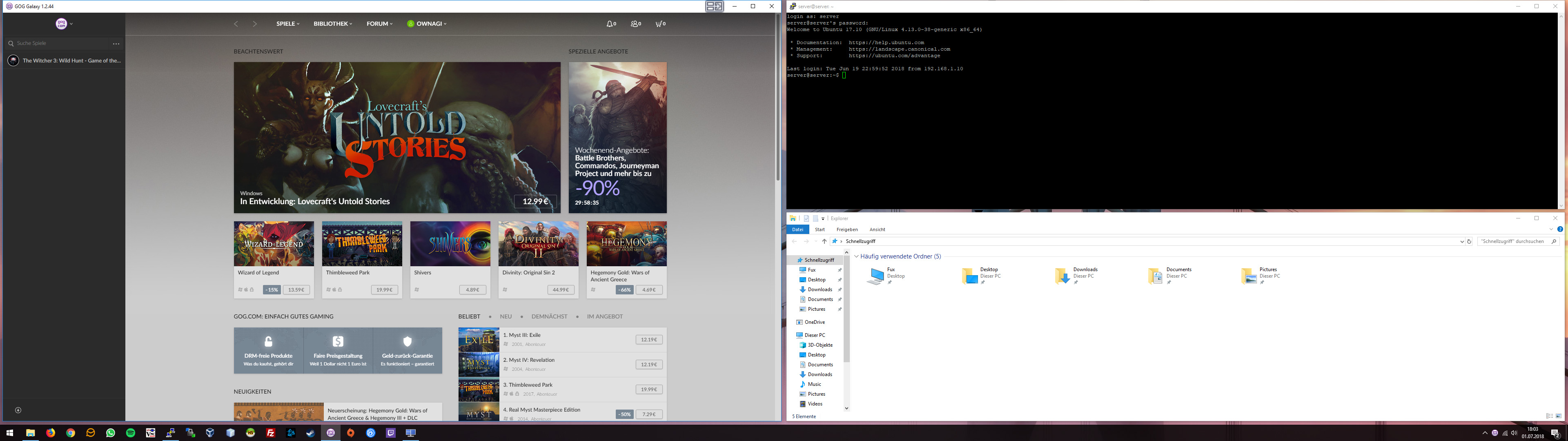This screenshot has height=441, width=1568.
Task: Launch Firefox from the taskbar
Action: point(51,433)
